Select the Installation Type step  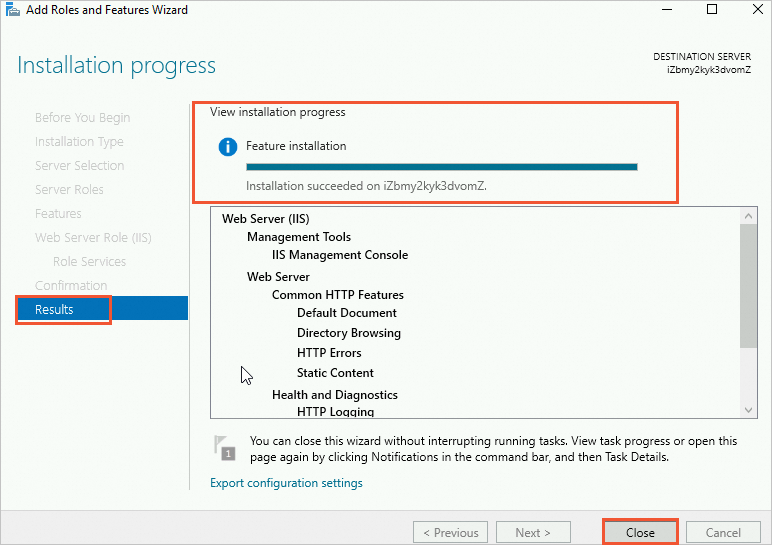(79, 142)
